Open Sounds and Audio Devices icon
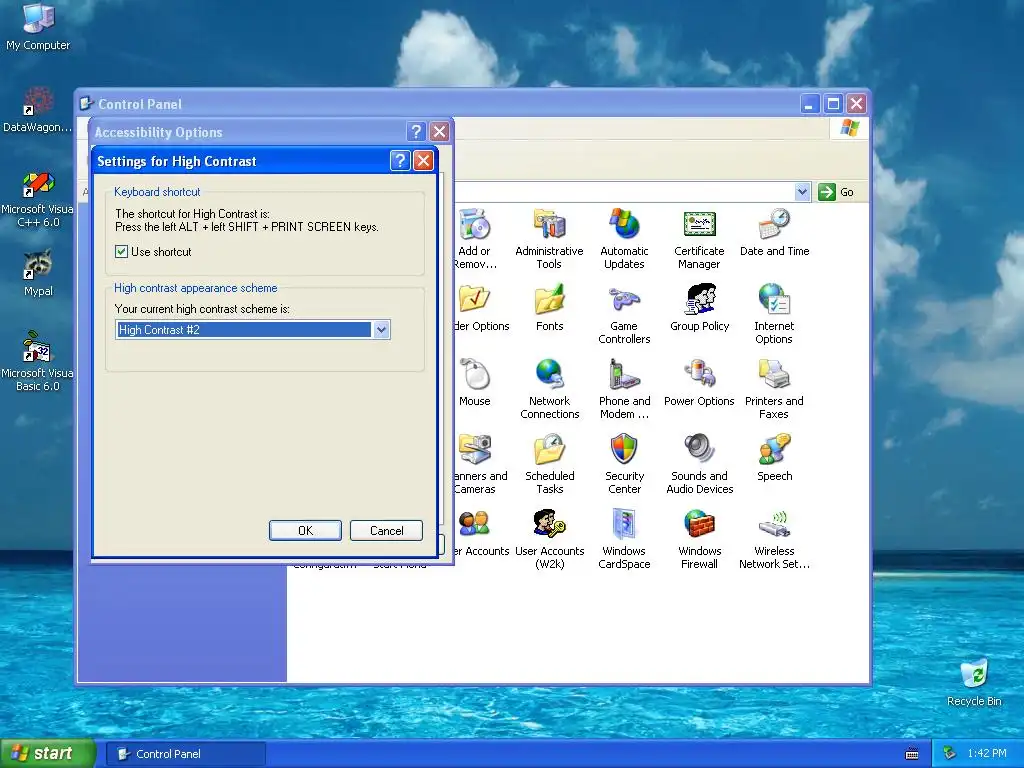Screen dimensions: 1024x768 [x=699, y=464]
